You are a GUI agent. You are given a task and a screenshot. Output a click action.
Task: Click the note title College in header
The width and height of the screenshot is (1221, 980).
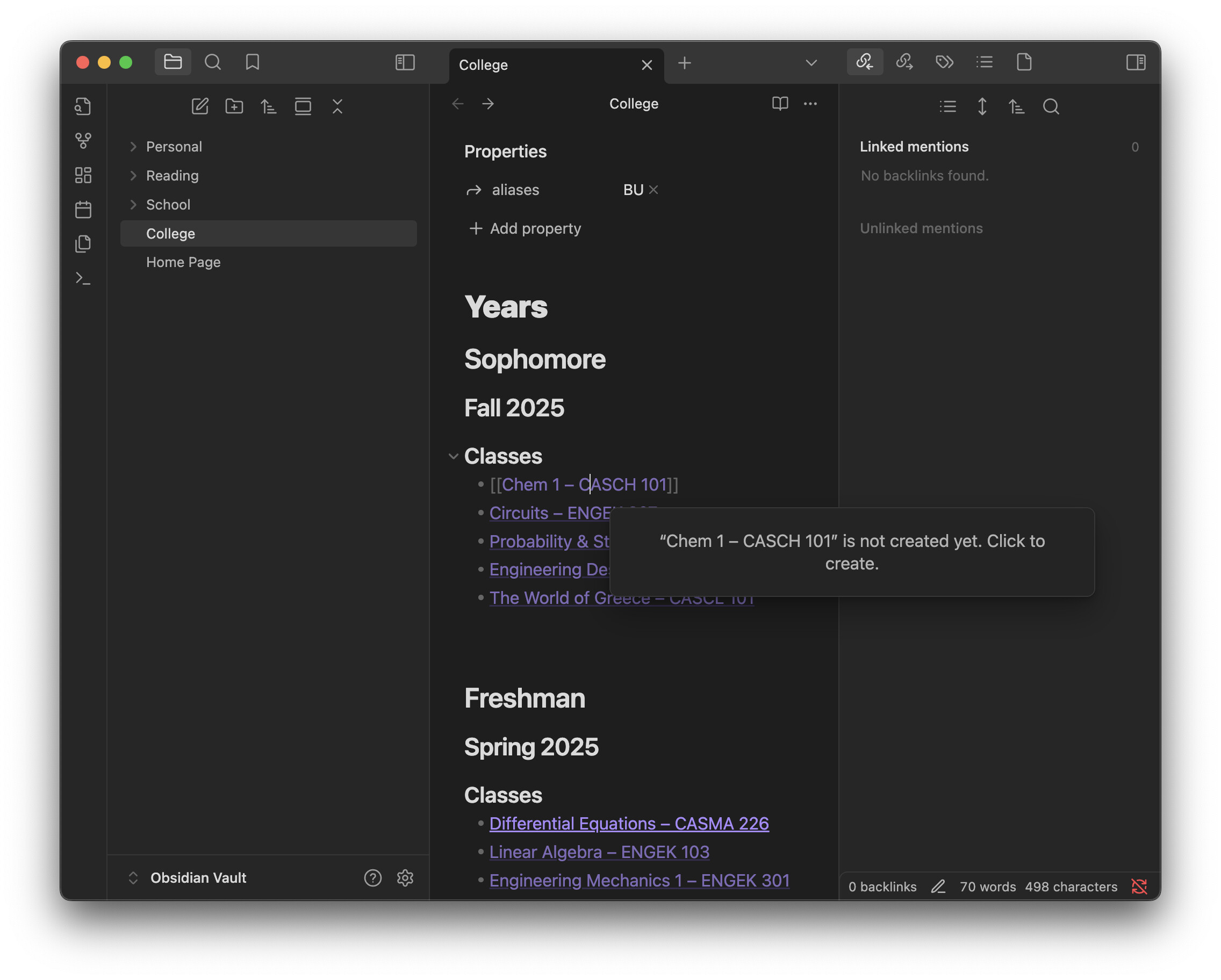634,104
